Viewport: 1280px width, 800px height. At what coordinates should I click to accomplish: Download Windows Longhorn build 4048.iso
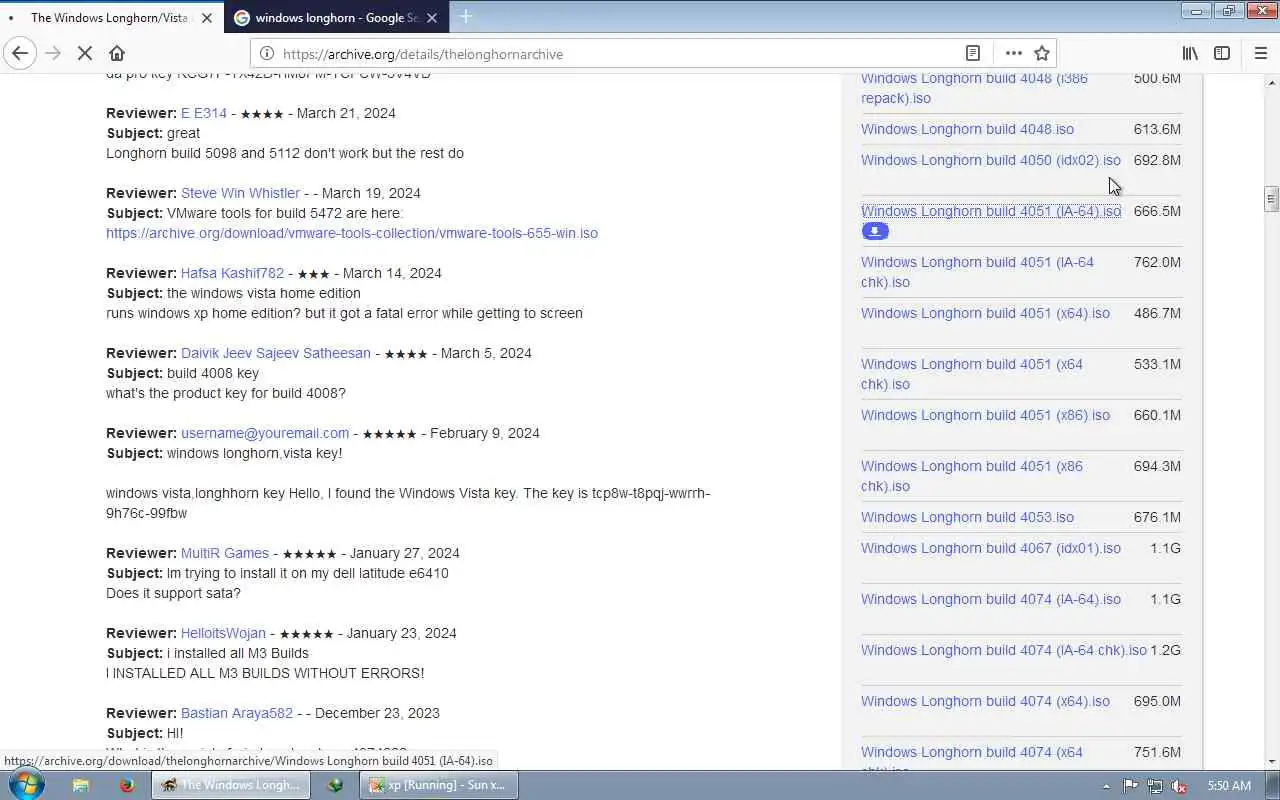pyautogui.click(x=967, y=129)
